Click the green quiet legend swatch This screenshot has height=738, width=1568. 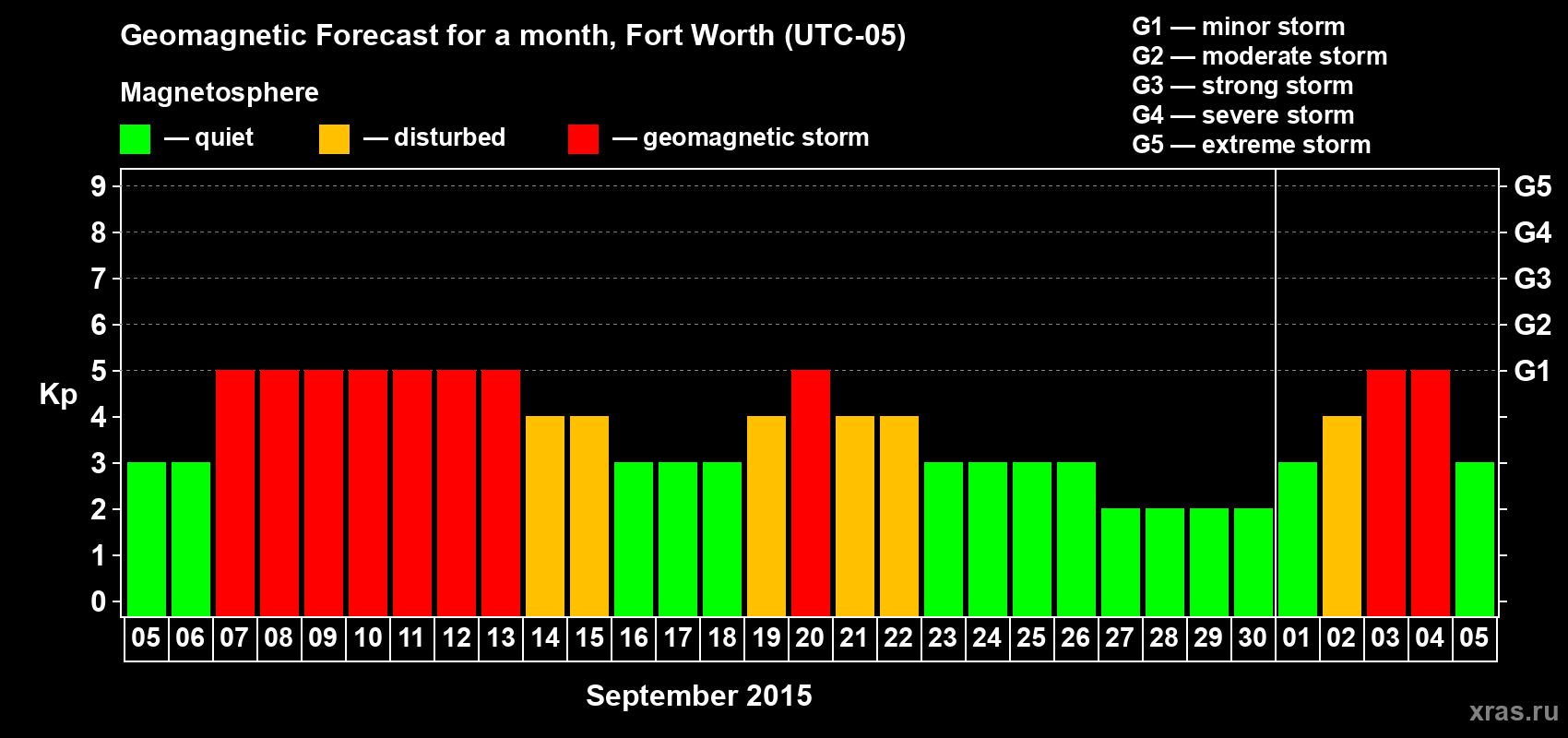point(135,139)
